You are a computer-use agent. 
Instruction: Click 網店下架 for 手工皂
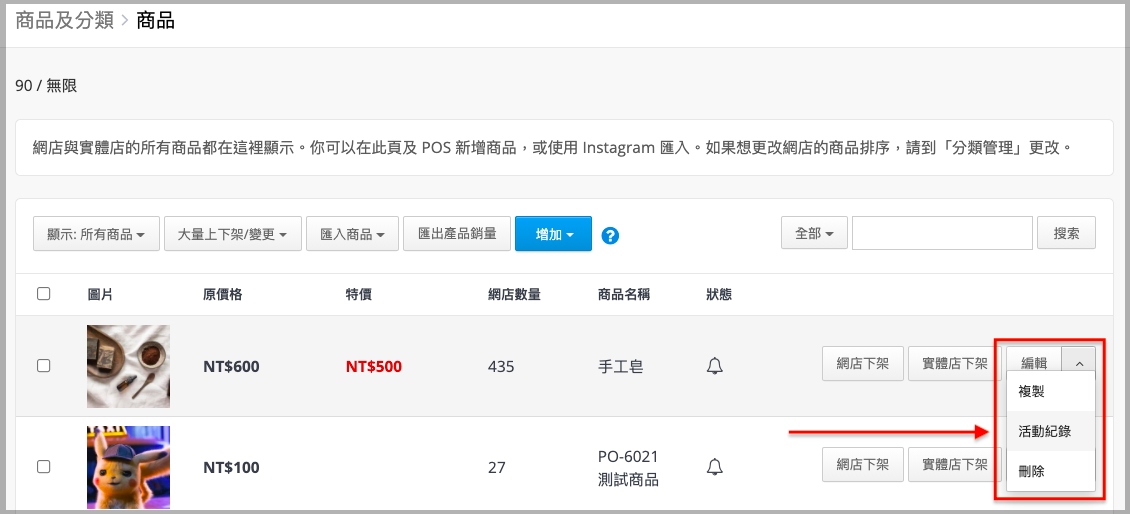[863, 364]
